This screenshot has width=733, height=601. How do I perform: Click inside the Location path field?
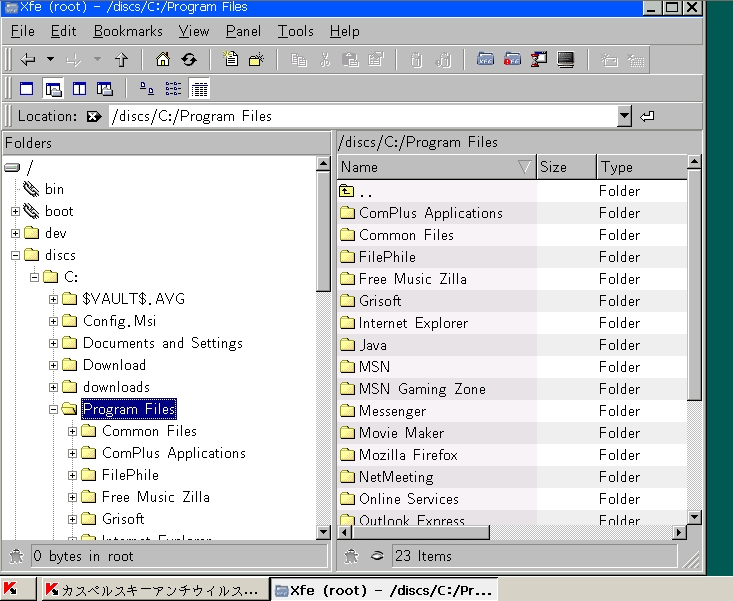pyautogui.click(x=363, y=116)
